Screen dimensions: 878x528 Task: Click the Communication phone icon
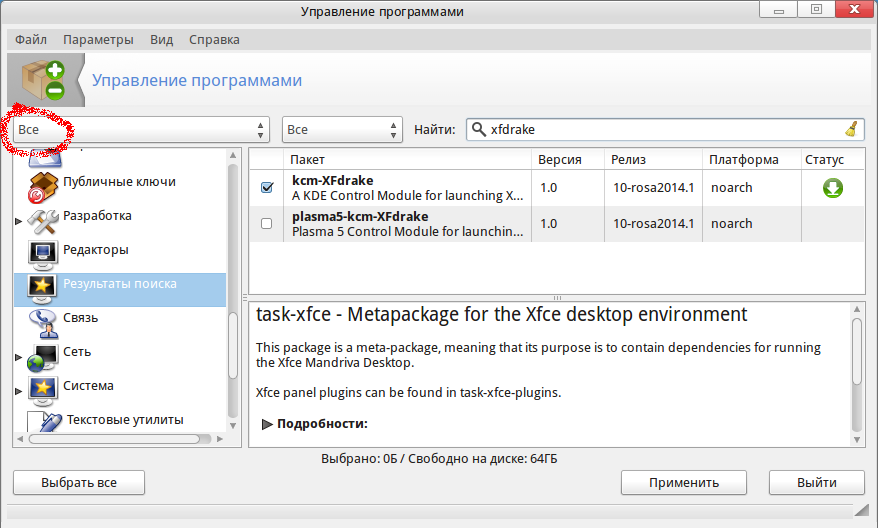pos(43,320)
